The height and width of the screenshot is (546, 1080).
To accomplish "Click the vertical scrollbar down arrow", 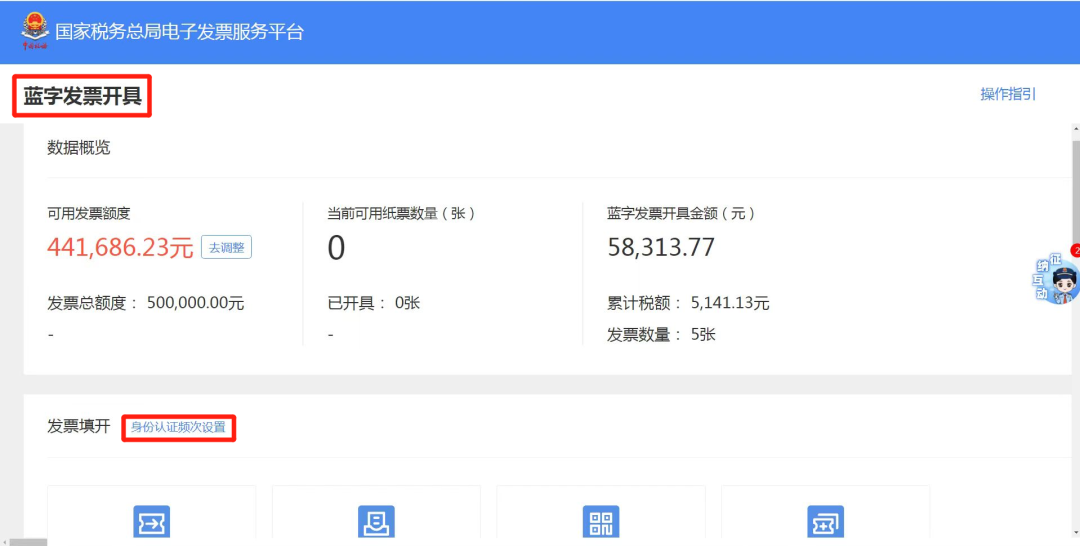I will click(1076, 532).
